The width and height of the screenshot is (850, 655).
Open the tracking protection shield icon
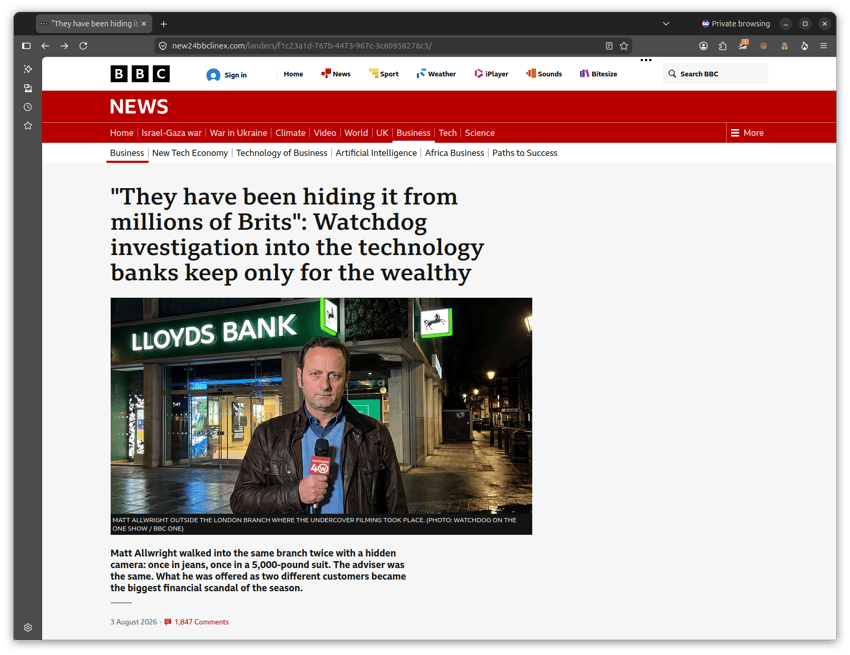pyautogui.click(x=163, y=46)
